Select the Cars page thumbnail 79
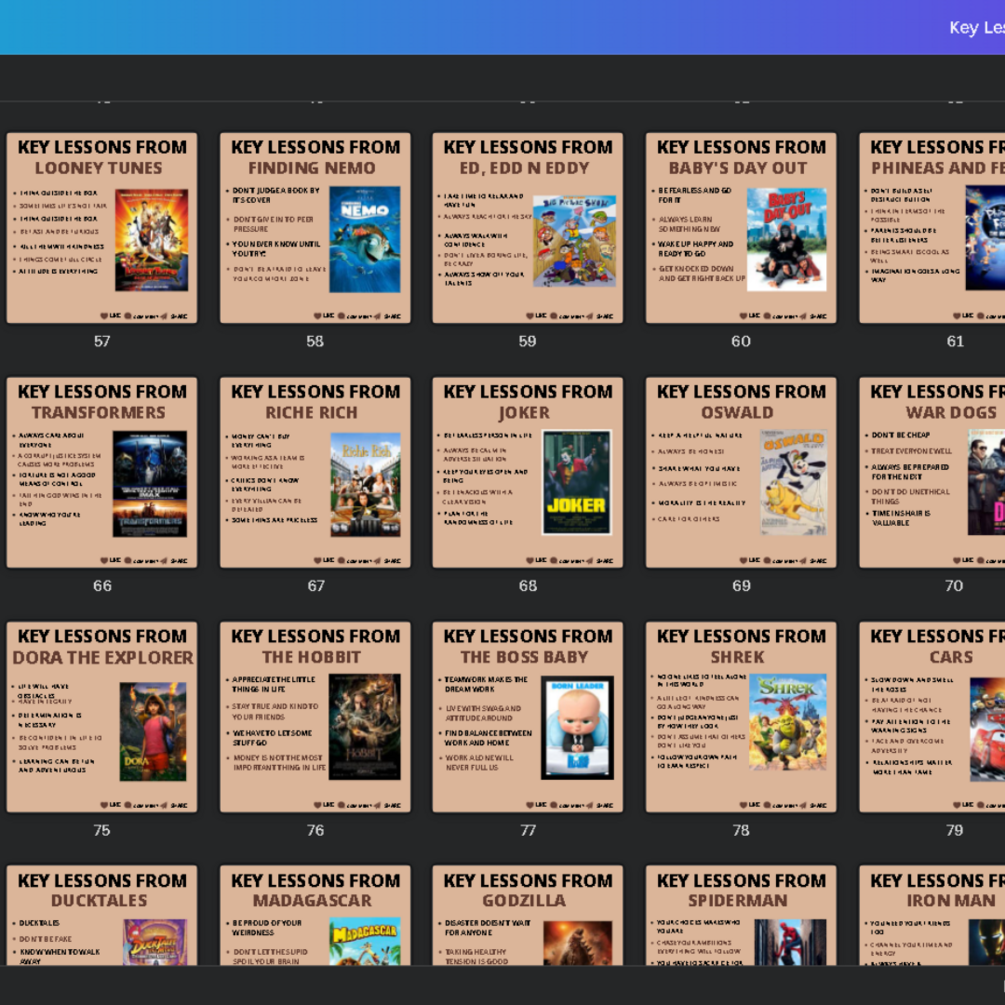1005x1005 pixels. pyautogui.click(x=932, y=717)
